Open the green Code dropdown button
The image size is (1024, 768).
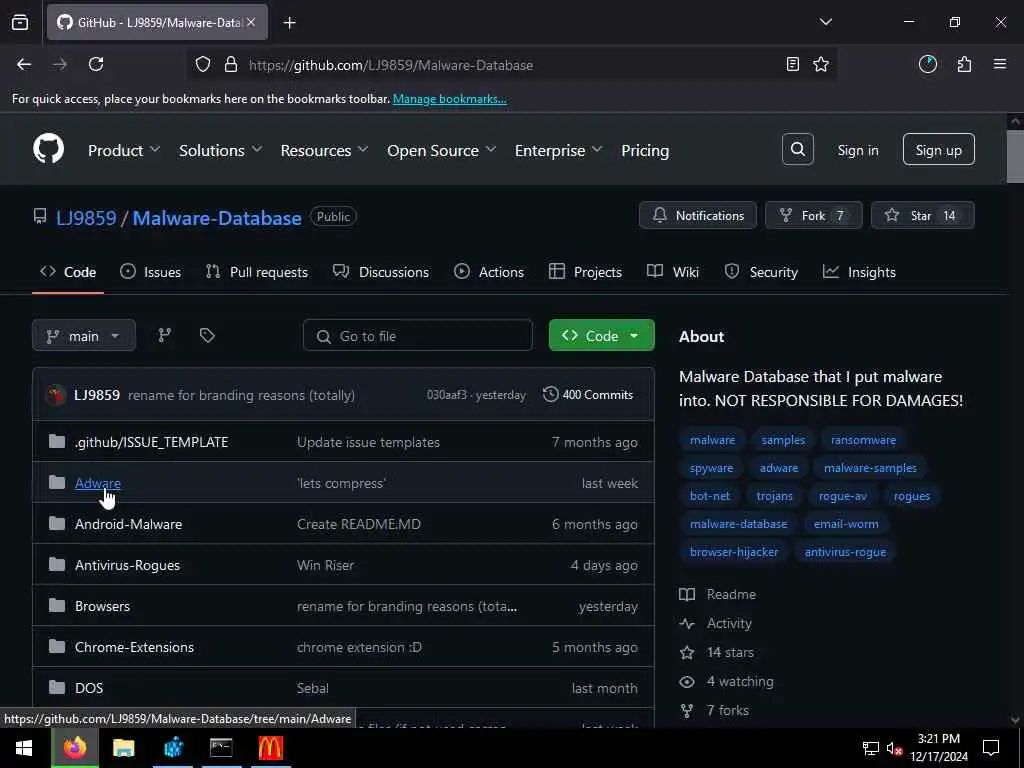coord(601,335)
